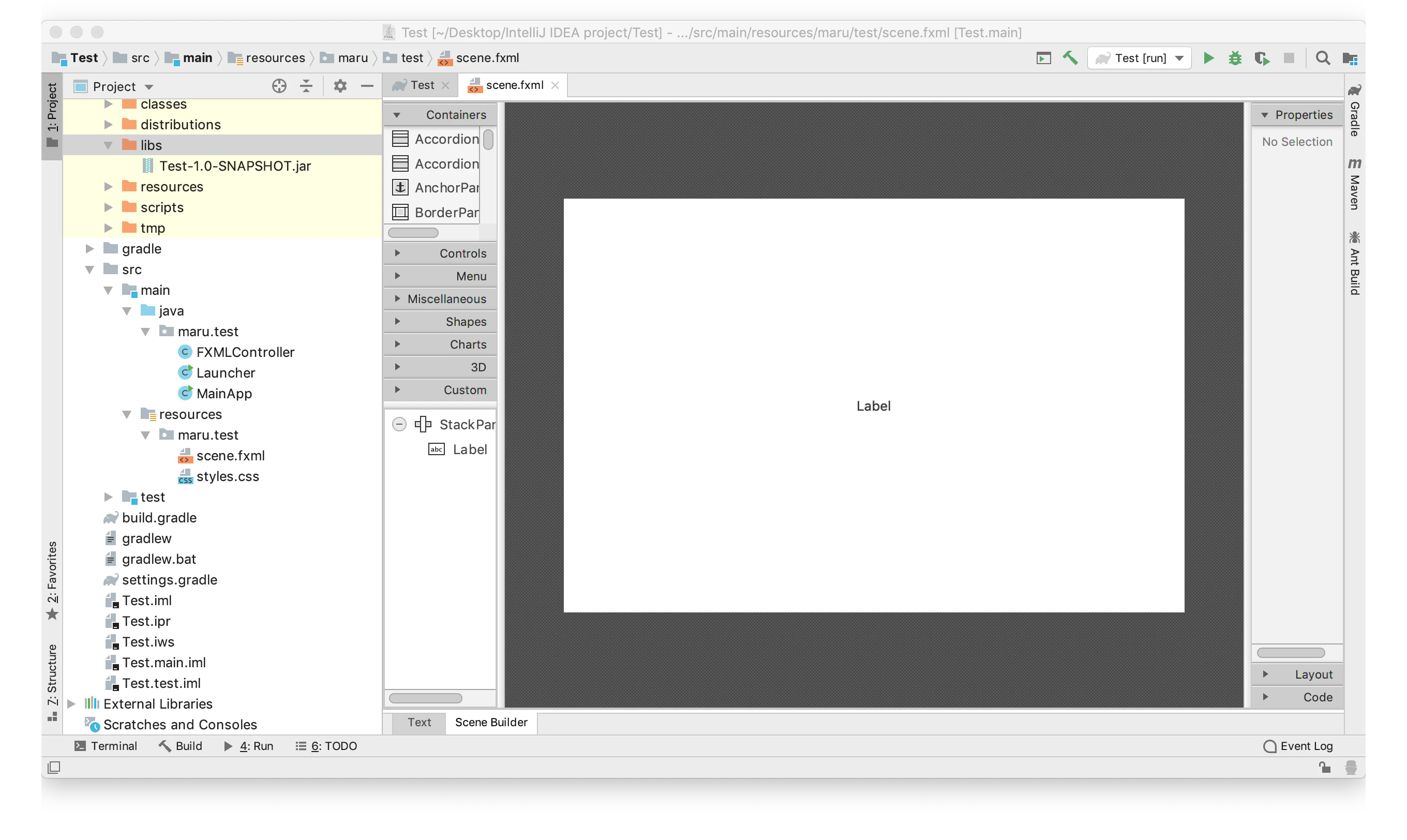Viewport: 1407px width, 840px height.
Task: Open Project Structure icon in toolbar
Action: tap(1350, 58)
